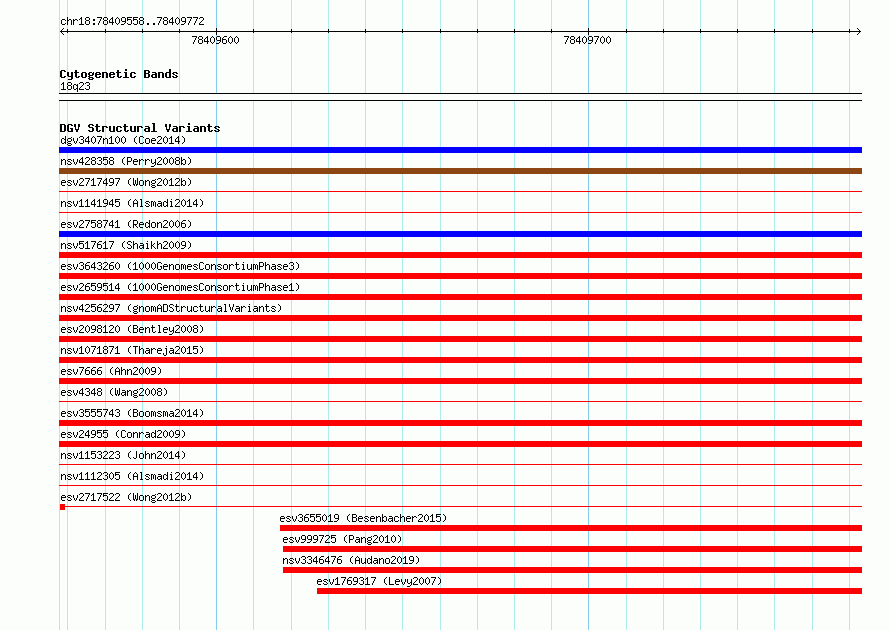Screen dimensions: 890x630
Task: Click the DGV Structural Variants track title
Action: [x=140, y=128]
